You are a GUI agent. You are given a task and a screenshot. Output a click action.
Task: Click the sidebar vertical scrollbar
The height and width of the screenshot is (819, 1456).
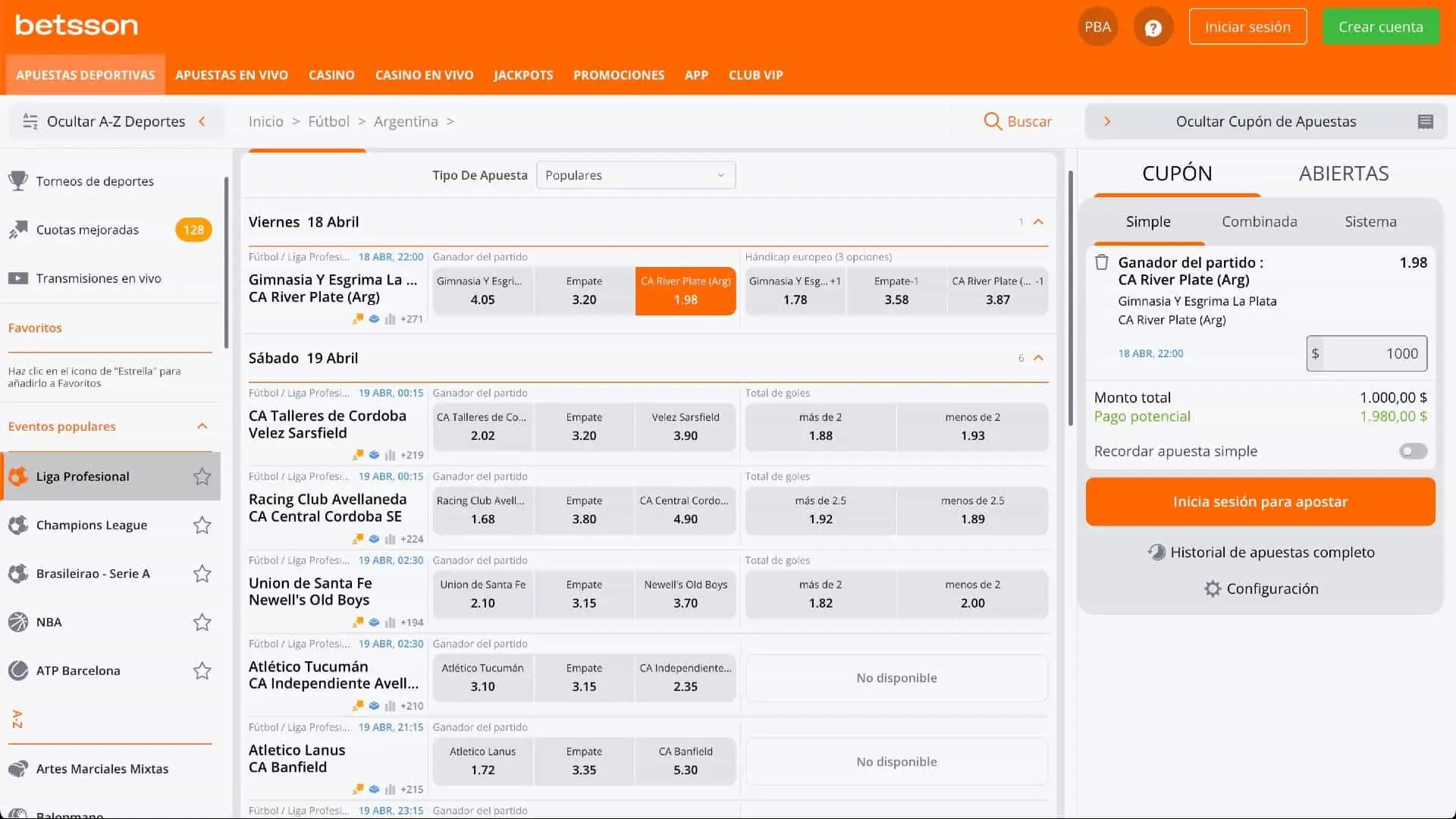(x=226, y=262)
